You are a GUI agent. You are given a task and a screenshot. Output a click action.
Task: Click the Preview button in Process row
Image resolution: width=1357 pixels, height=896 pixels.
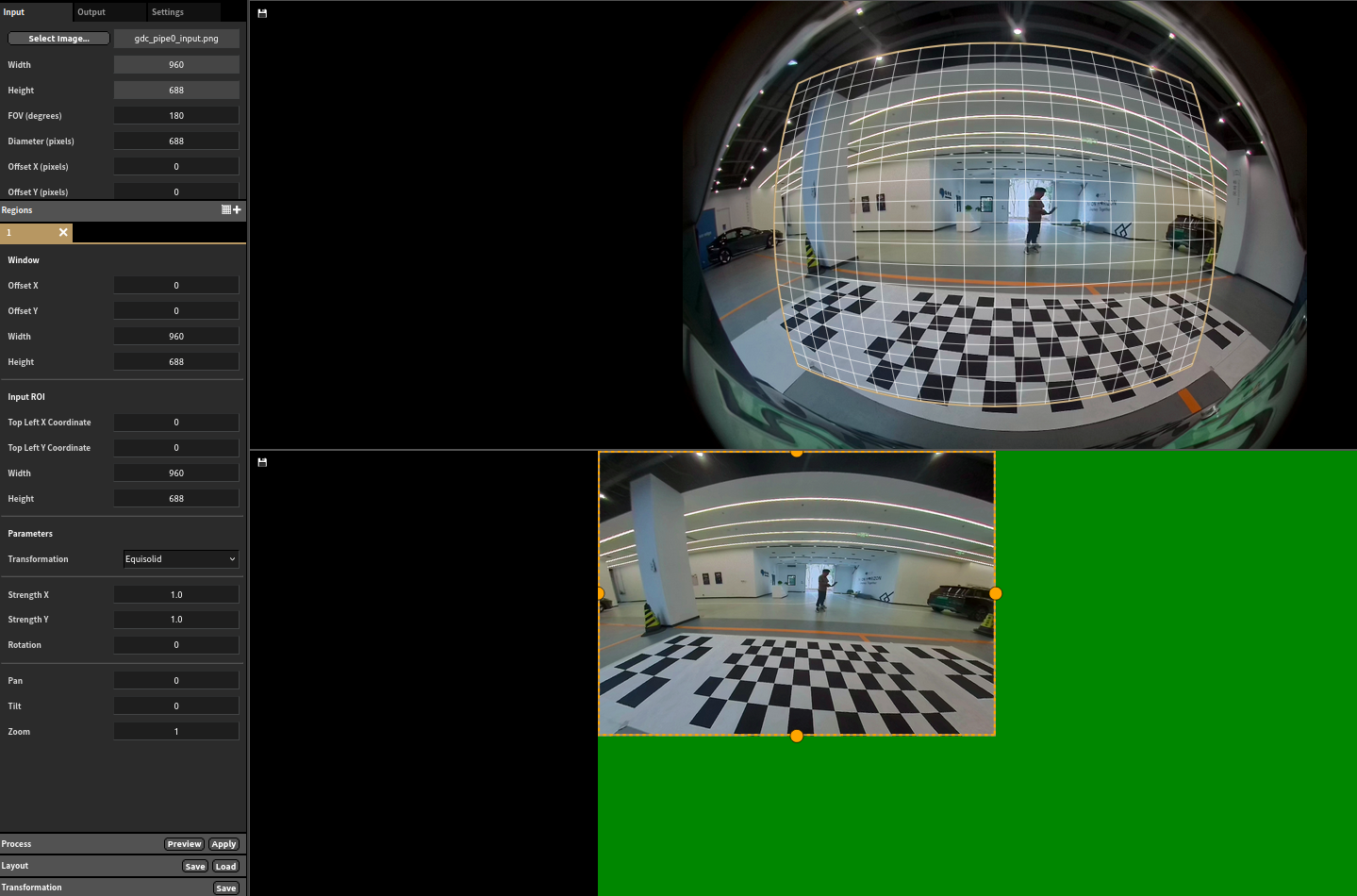pos(184,844)
